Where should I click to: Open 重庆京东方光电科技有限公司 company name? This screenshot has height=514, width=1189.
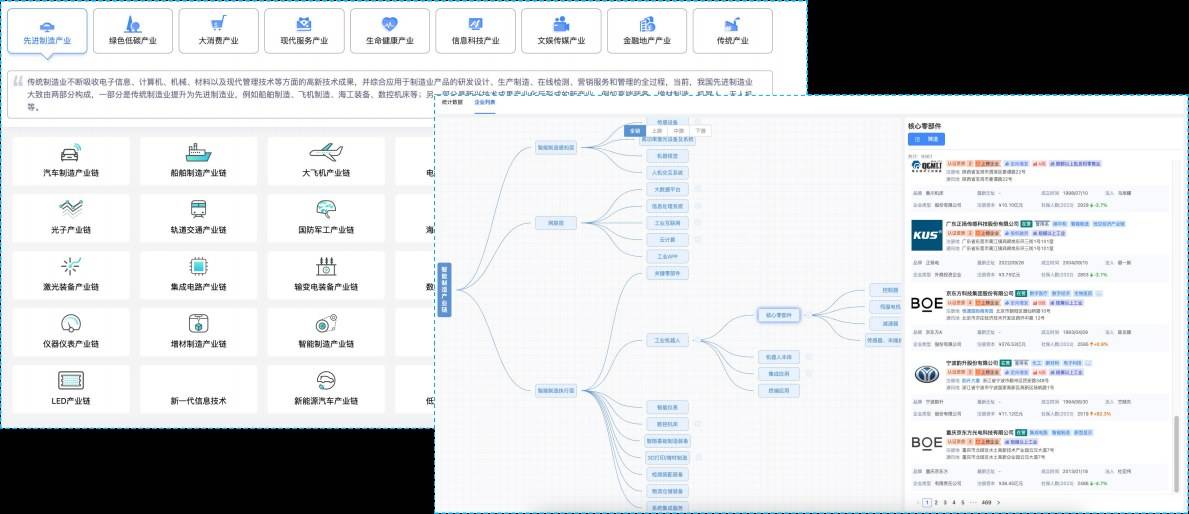[979, 432]
